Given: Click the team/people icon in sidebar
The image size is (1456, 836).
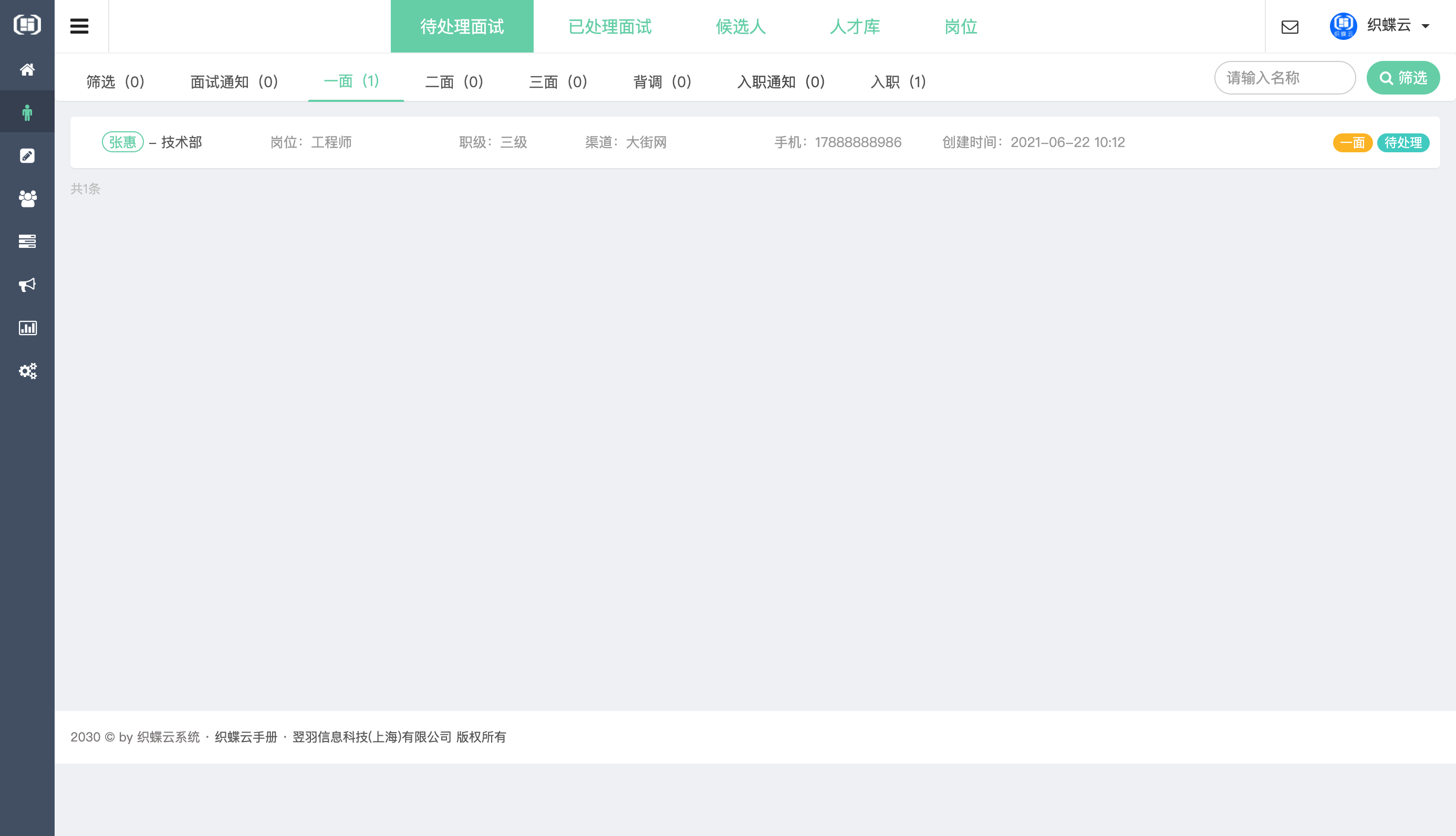Looking at the screenshot, I should pos(27,198).
